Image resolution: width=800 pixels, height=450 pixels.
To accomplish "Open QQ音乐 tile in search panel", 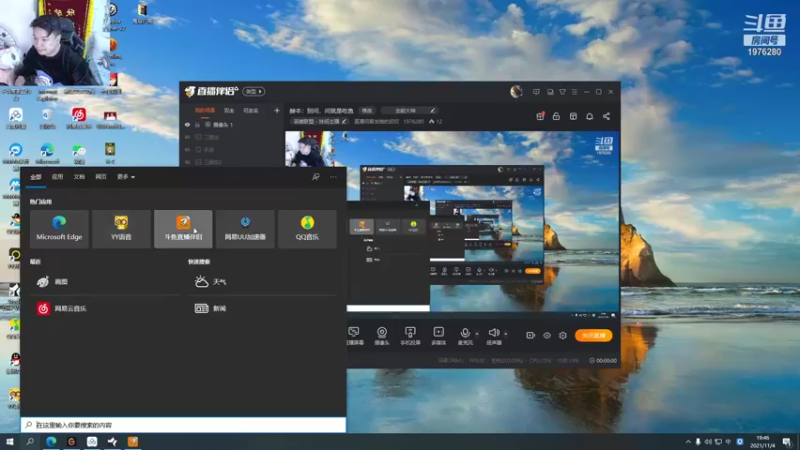I will pyautogui.click(x=307, y=229).
